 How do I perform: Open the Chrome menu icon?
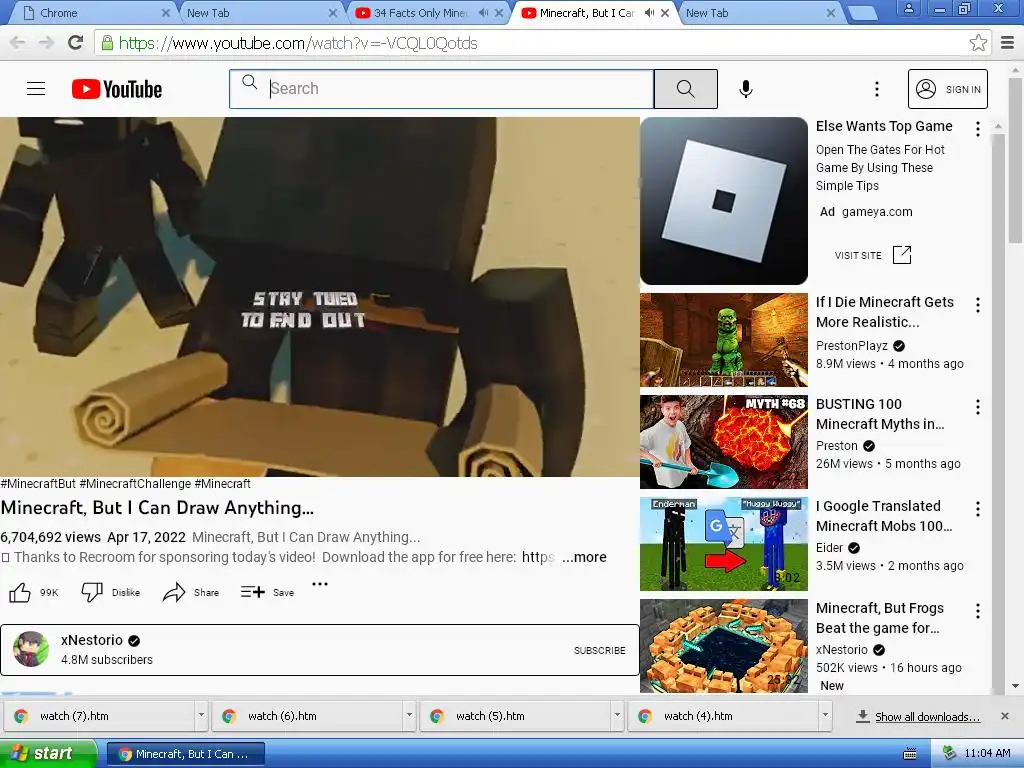click(x=1008, y=43)
